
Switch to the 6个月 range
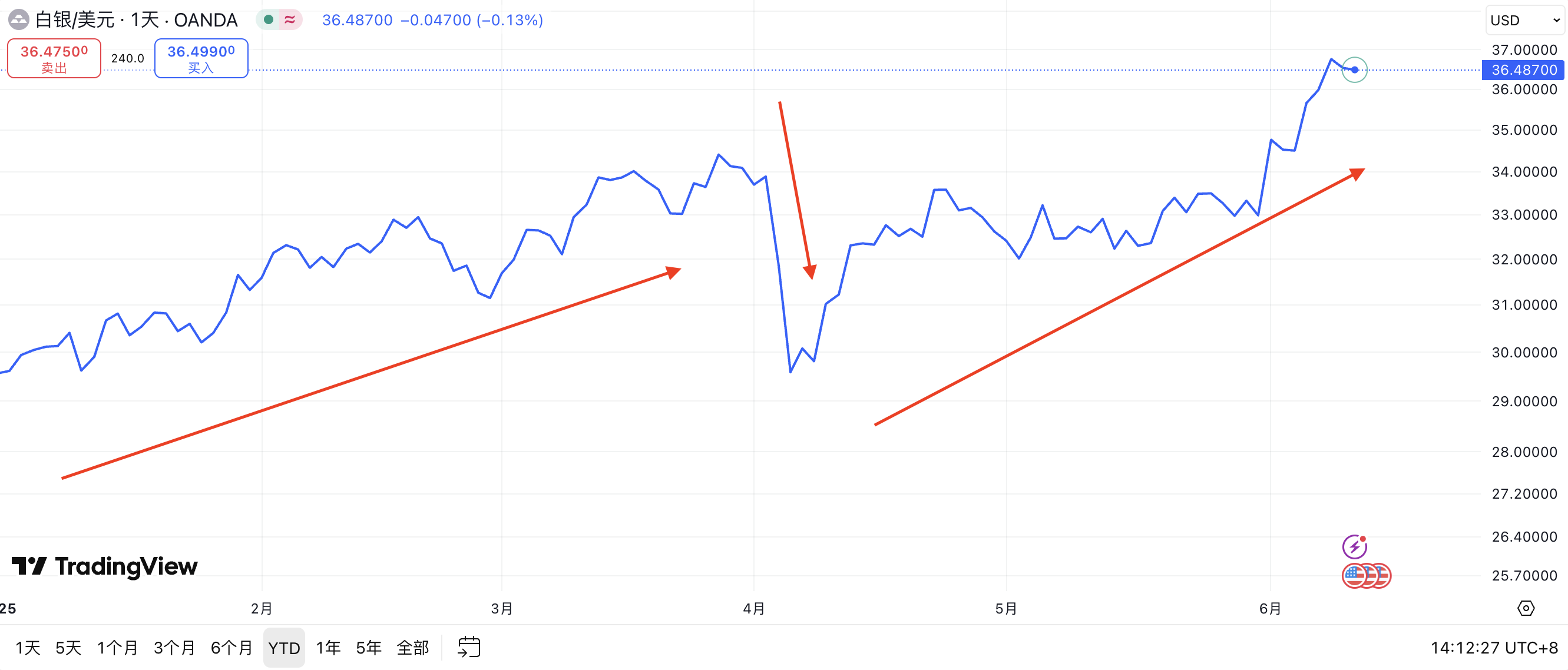(x=231, y=648)
